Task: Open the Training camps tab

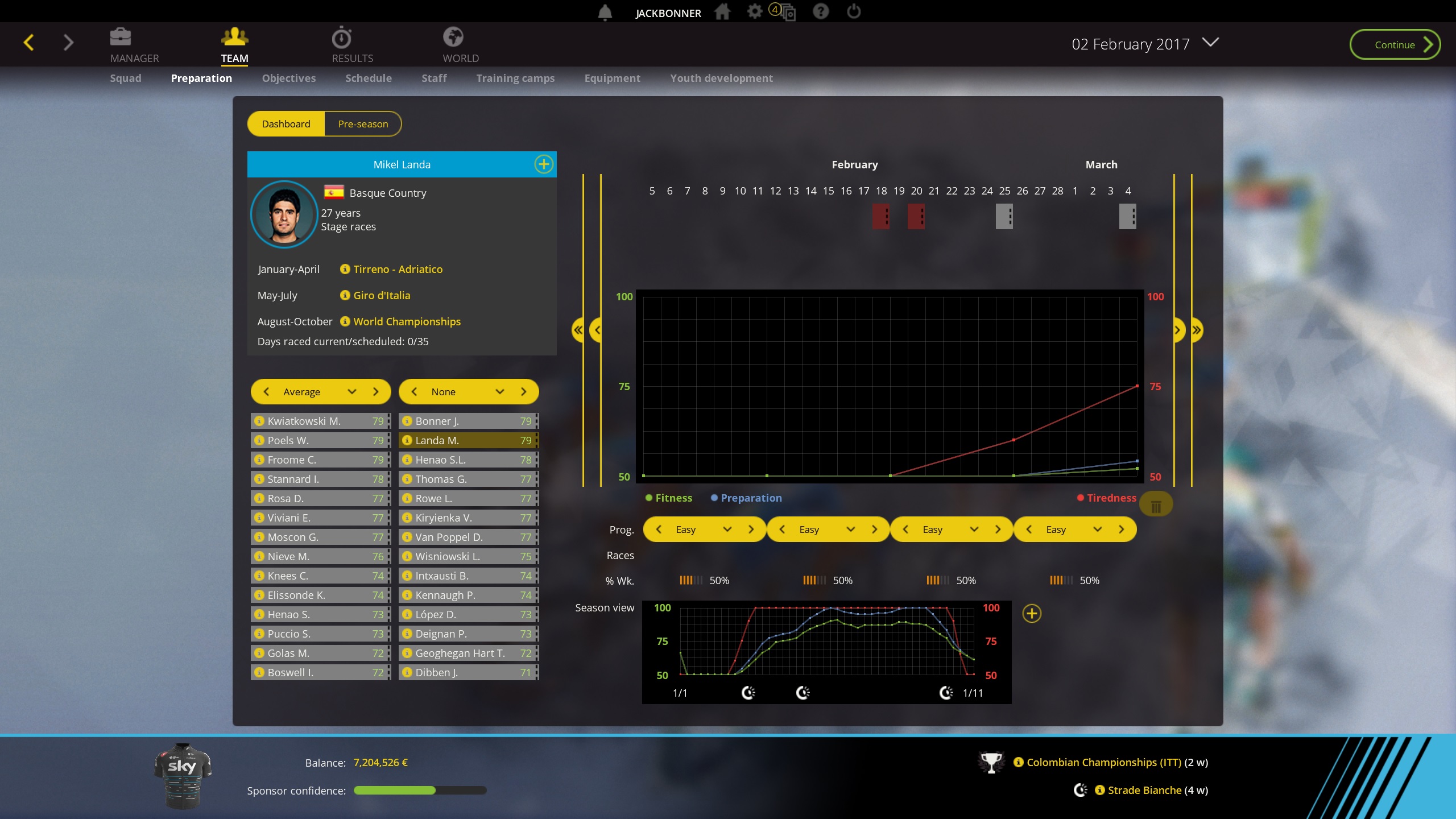Action: (515, 78)
